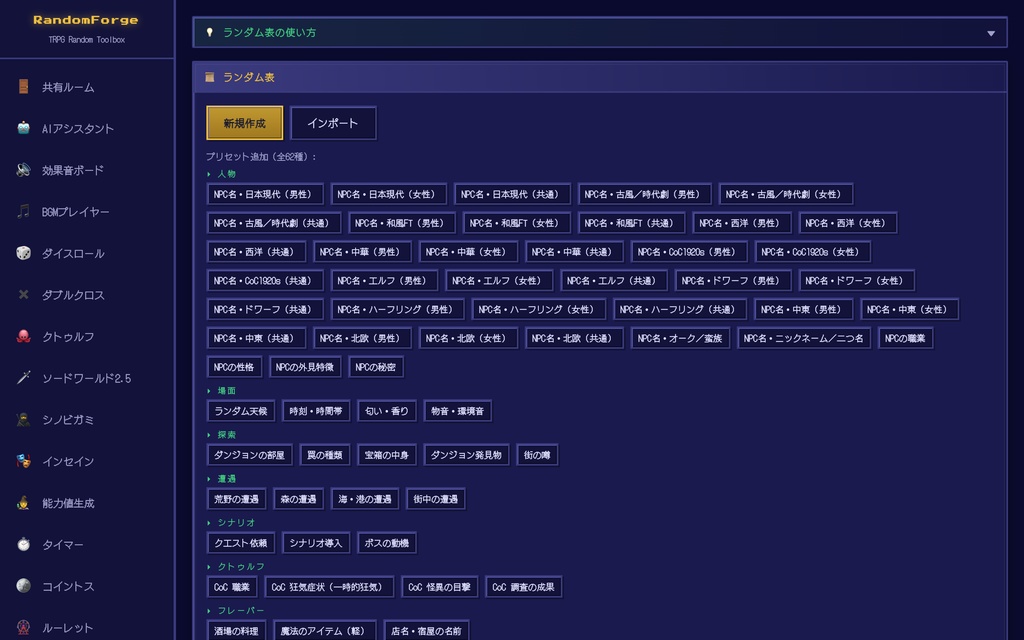Click the RandomForge logo
This screenshot has width=1024, height=640.
pos(84,18)
